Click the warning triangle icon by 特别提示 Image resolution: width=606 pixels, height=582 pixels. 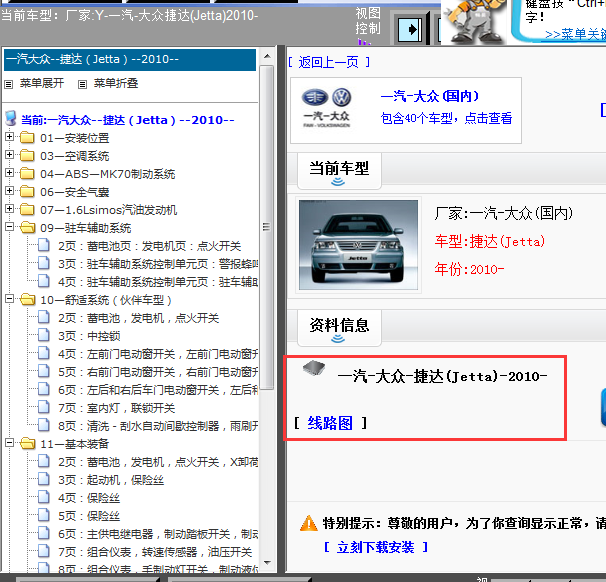point(309,524)
